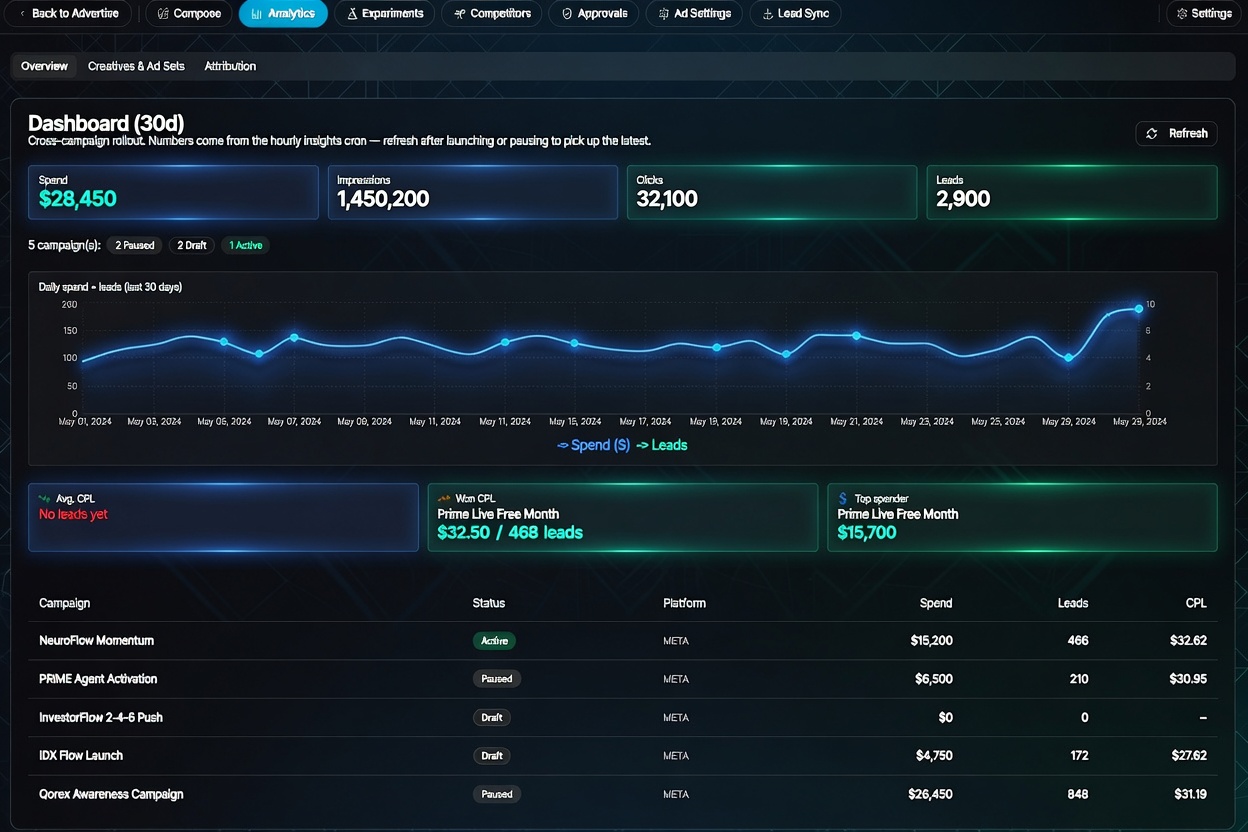Click the Impressions 1,450,200 card
1248x832 pixels.
(473, 192)
